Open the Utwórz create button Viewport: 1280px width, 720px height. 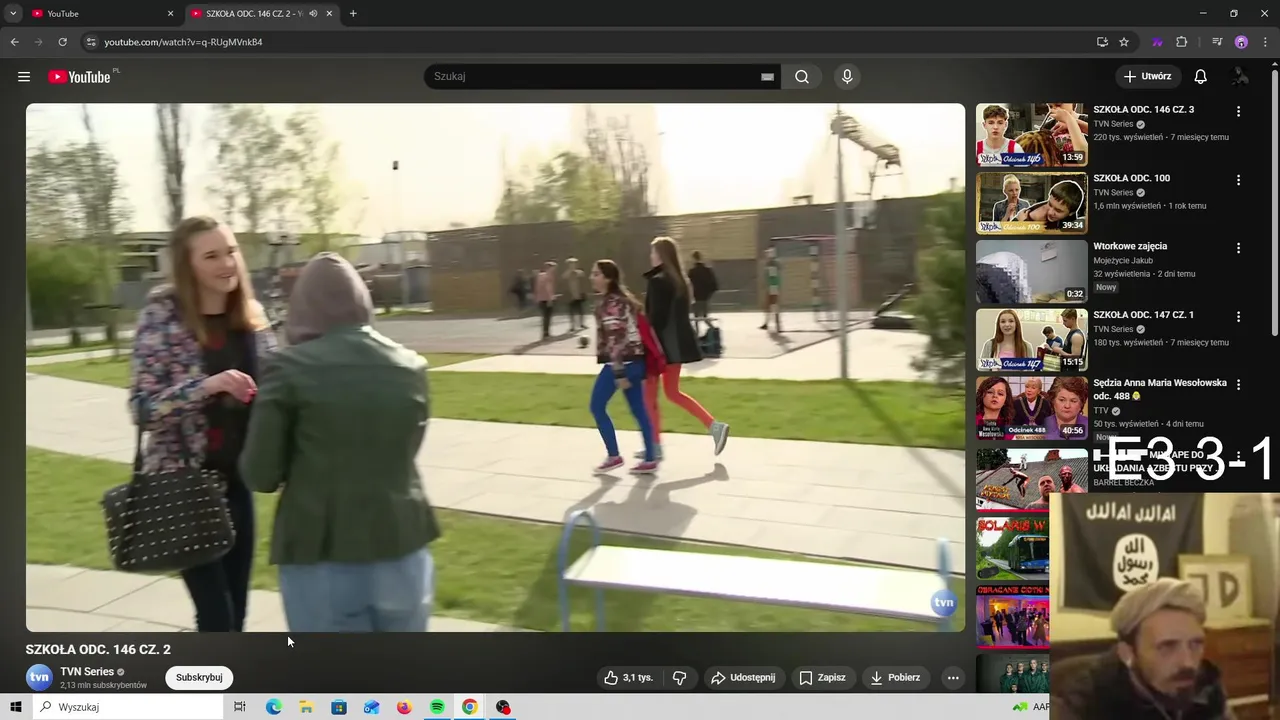tap(1147, 76)
